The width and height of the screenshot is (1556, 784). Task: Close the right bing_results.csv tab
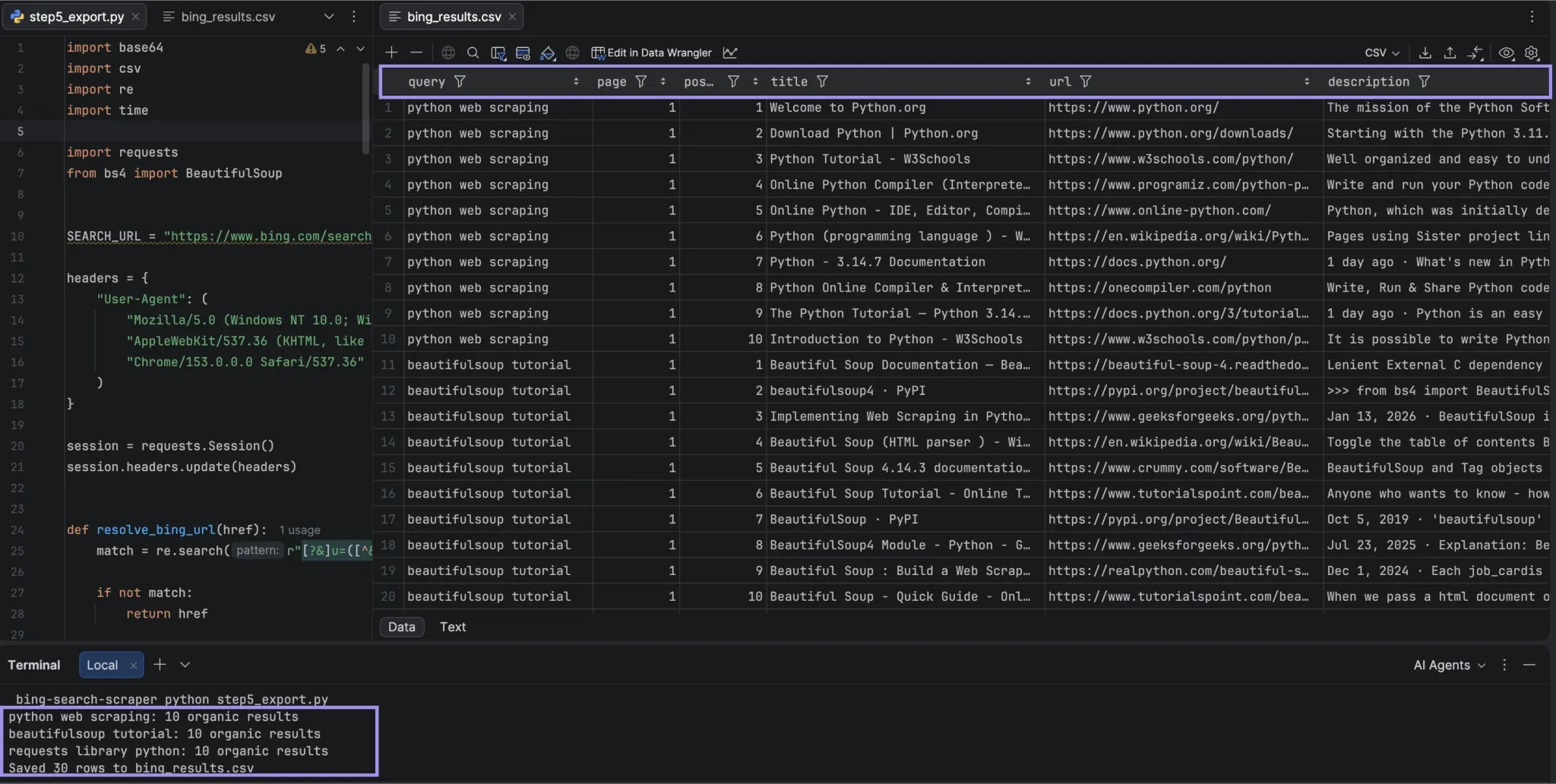tap(512, 16)
